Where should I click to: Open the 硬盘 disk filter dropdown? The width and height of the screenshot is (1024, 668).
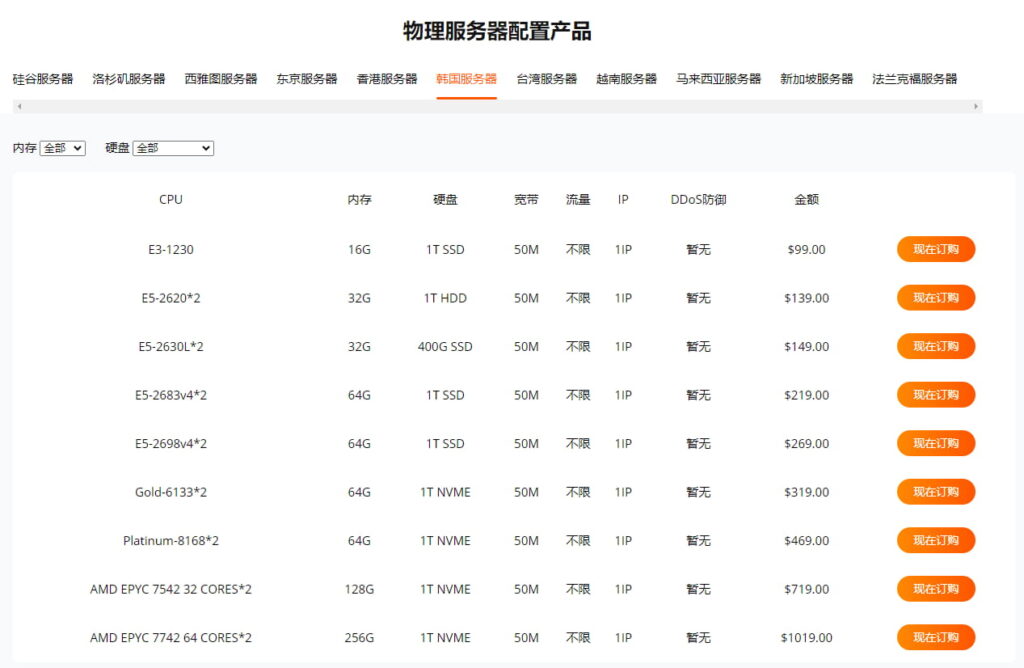click(173, 148)
